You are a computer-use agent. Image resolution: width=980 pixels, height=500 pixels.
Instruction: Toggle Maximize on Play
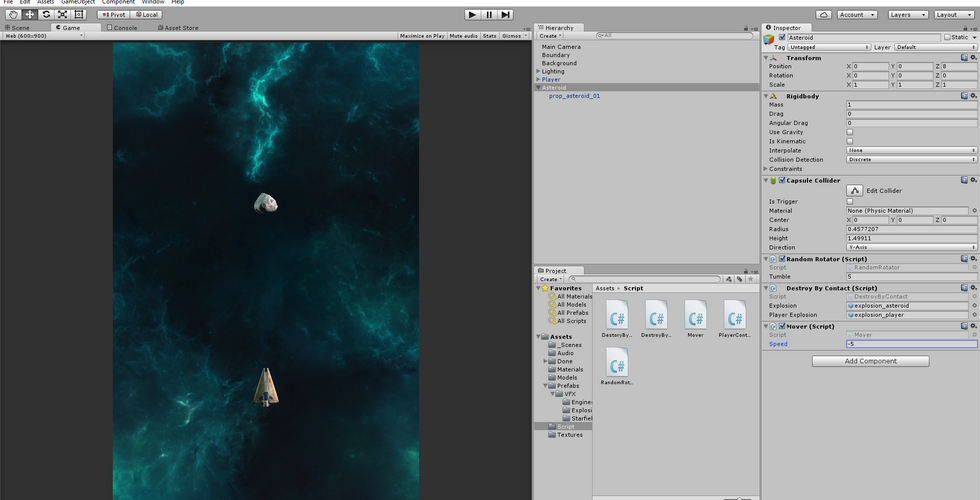[422, 36]
